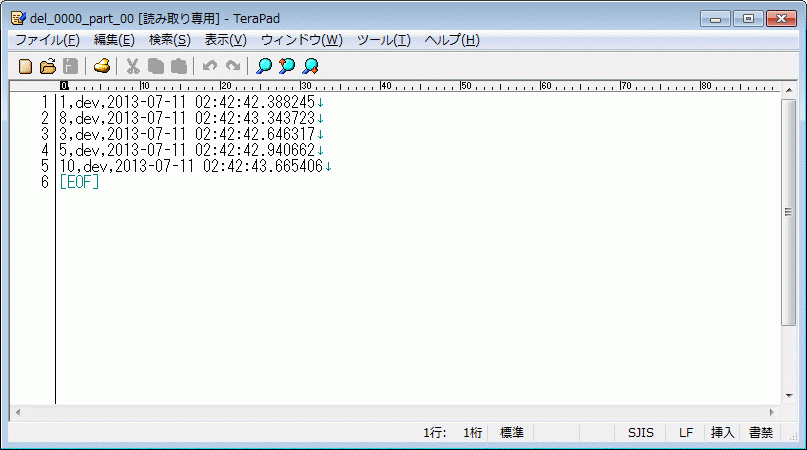
Task: Click the Redo arrow icon
Action: [x=233, y=66]
